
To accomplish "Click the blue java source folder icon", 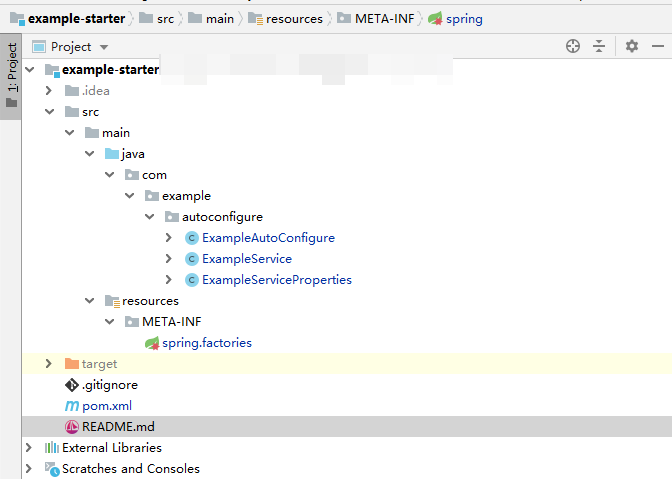I will [x=111, y=153].
